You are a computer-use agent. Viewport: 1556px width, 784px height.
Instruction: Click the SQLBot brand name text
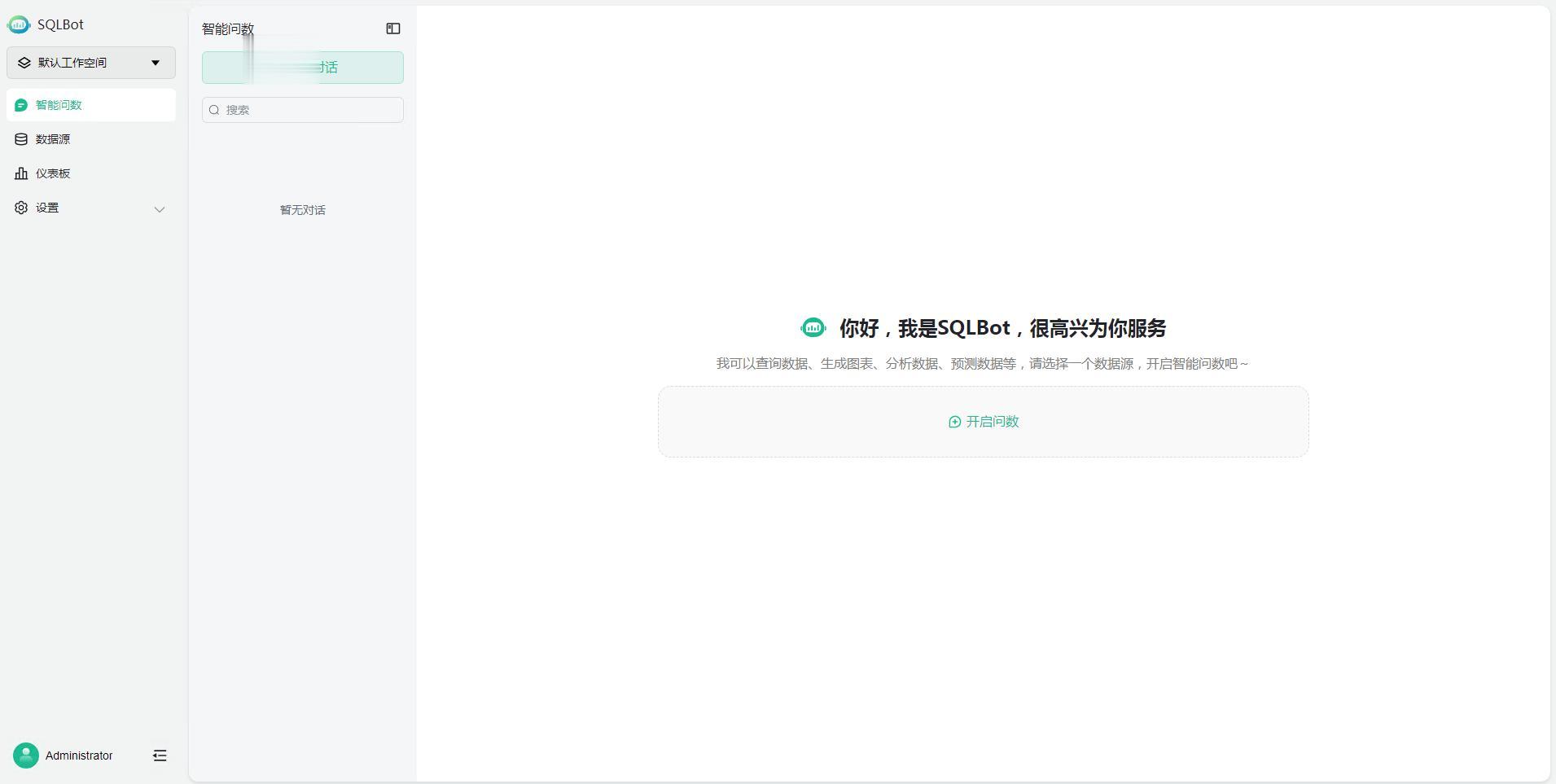coord(60,24)
